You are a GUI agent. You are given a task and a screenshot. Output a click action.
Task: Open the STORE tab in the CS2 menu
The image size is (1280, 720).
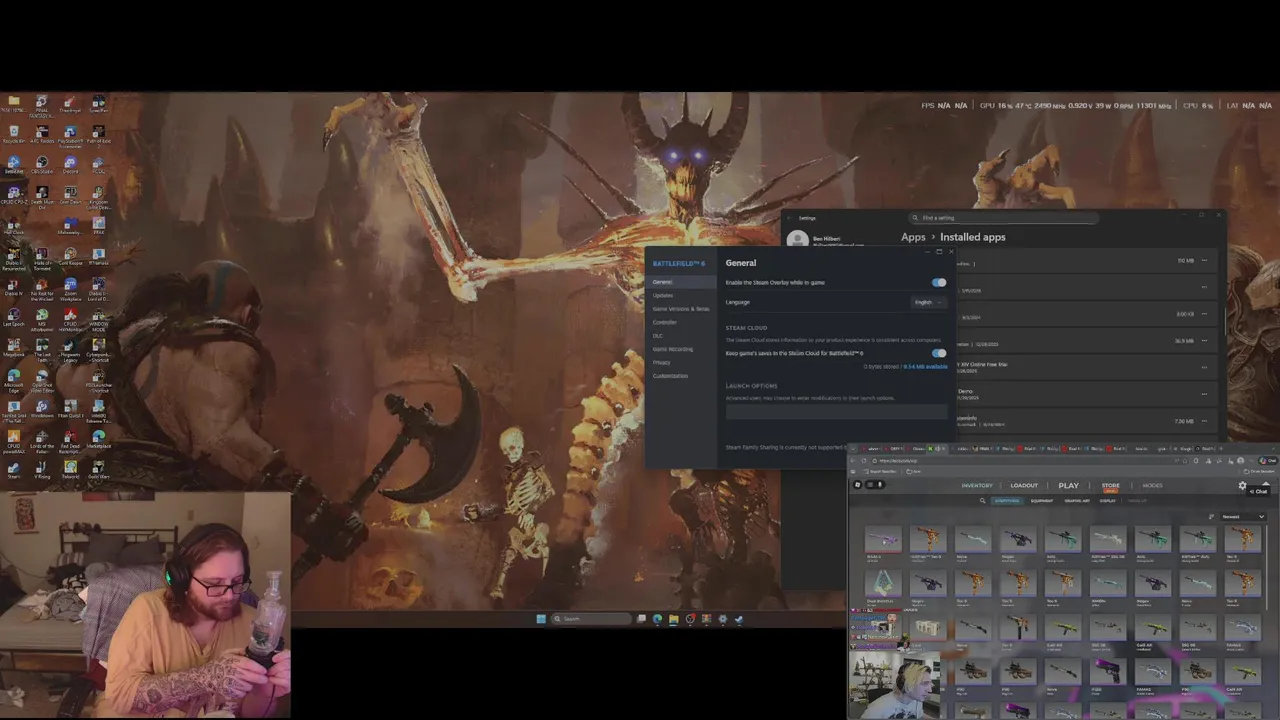click(1111, 485)
